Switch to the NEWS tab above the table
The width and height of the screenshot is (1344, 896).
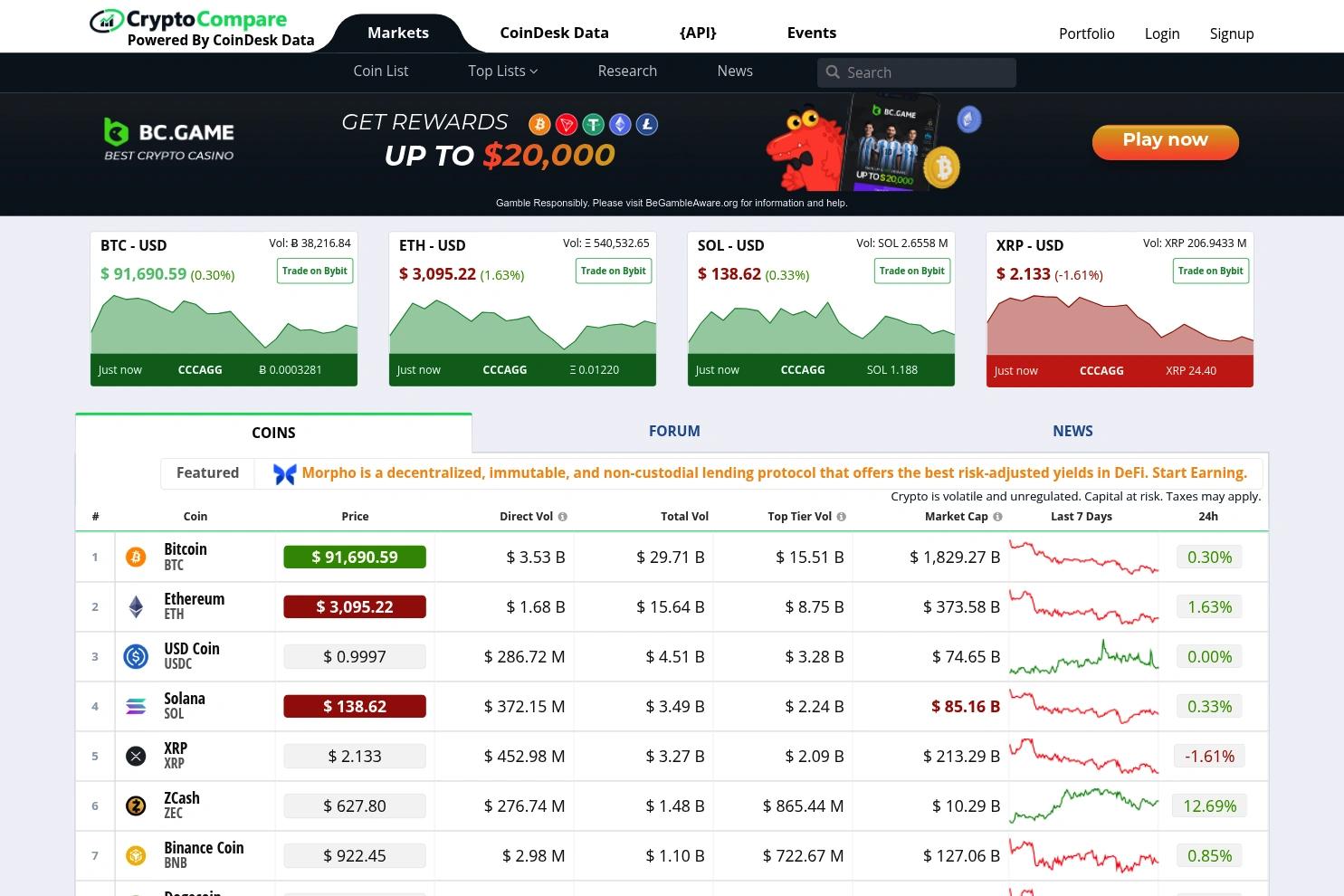click(x=1072, y=432)
